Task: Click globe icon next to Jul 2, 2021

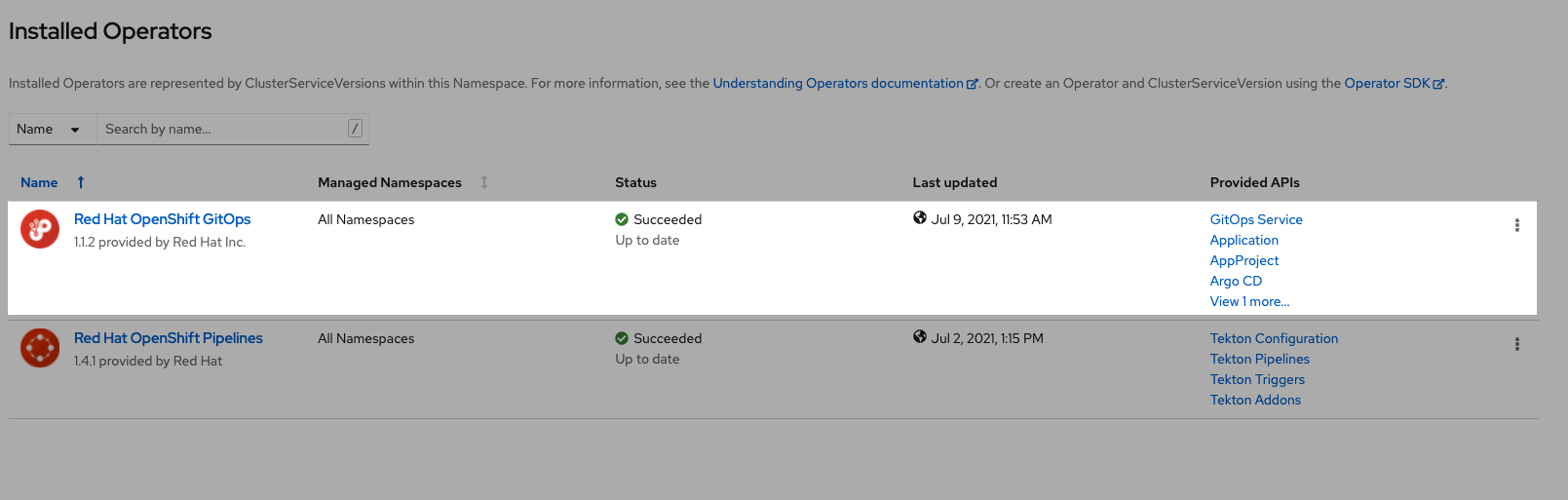Action: pos(919,337)
